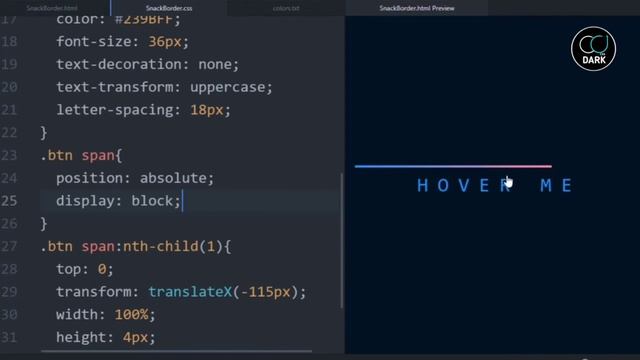Click the closing brace on line 22

click(44, 133)
